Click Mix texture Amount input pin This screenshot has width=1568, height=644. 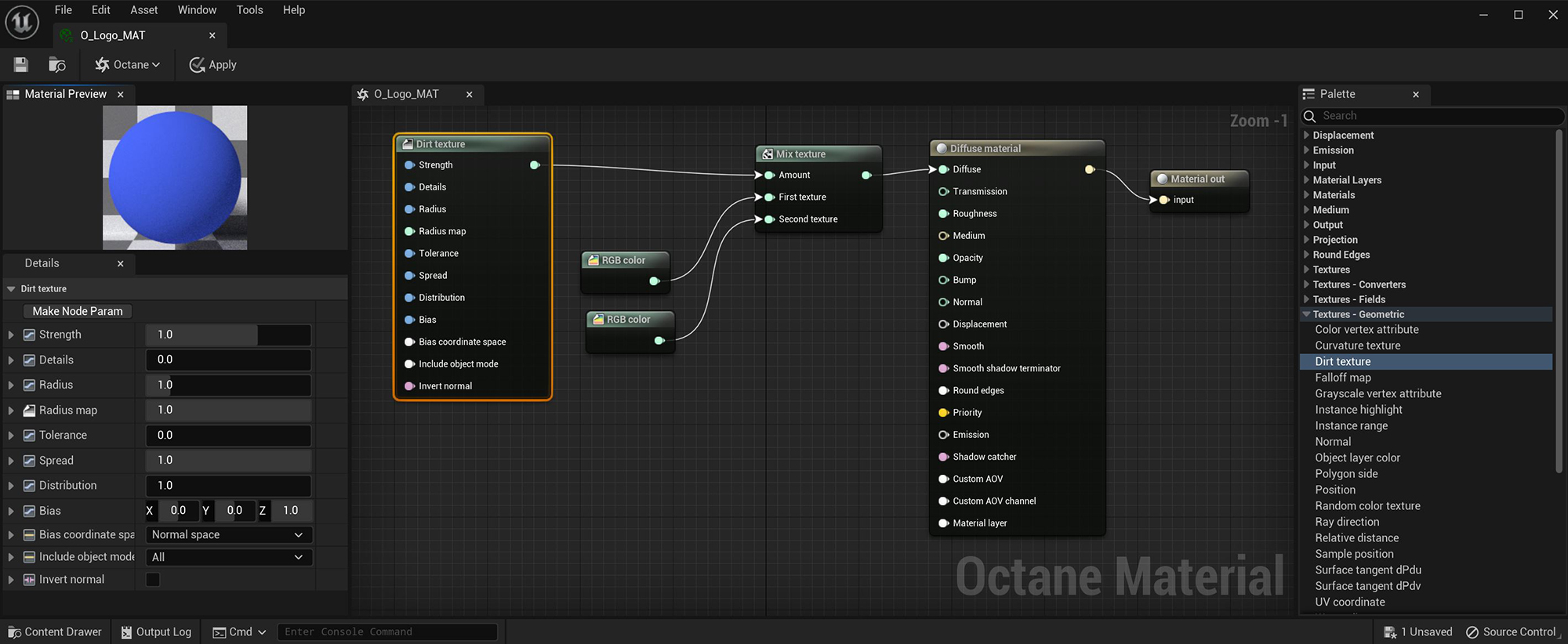point(769,175)
